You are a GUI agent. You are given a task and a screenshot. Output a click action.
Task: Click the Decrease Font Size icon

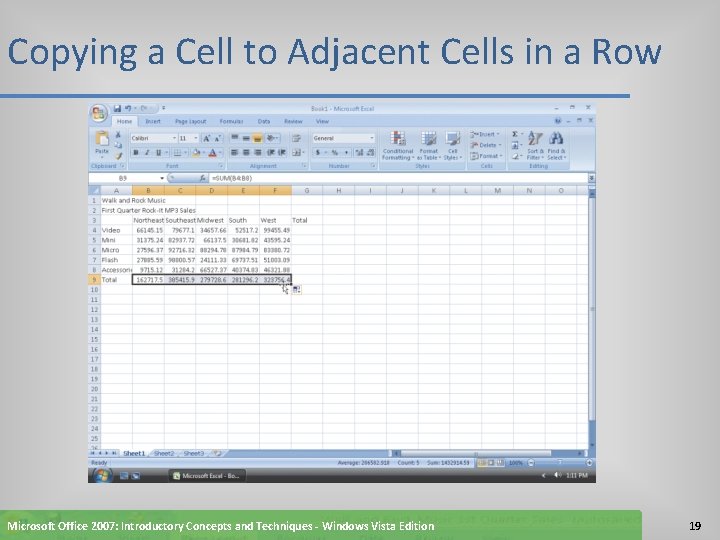click(x=218, y=138)
